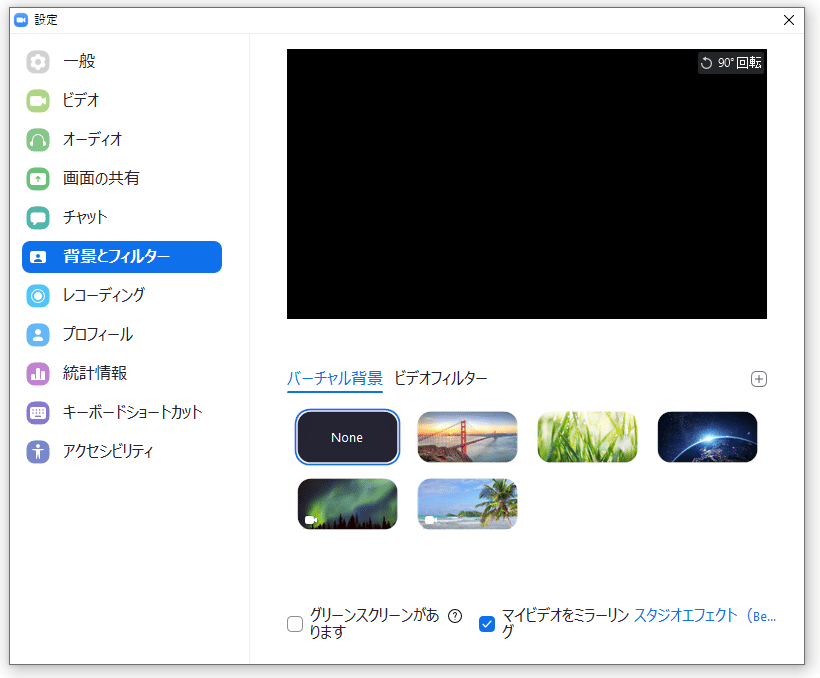The height and width of the screenshot is (678, 820).
Task: Add a custom virtual background with the plus button
Action: click(x=759, y=379)
